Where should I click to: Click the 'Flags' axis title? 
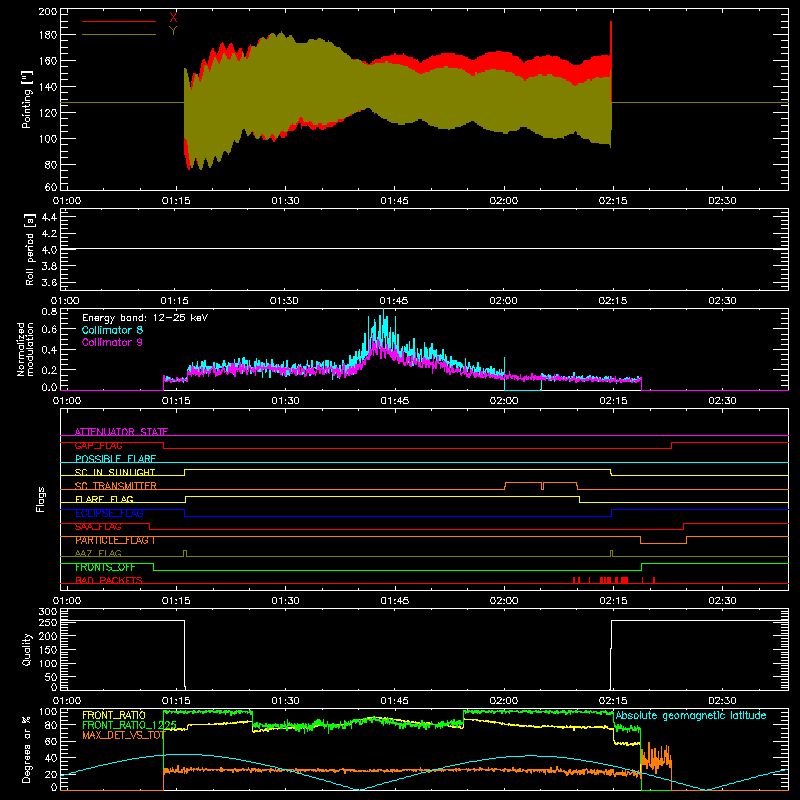pyautogui.click(x=40, y=499)
